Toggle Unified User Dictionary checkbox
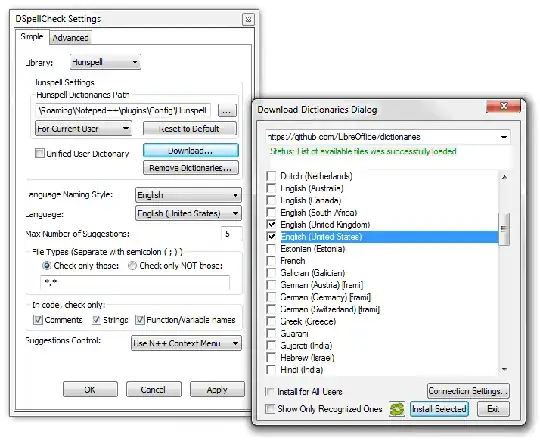The height and width of the screenshot is (441, 540). tap(40, 153)
